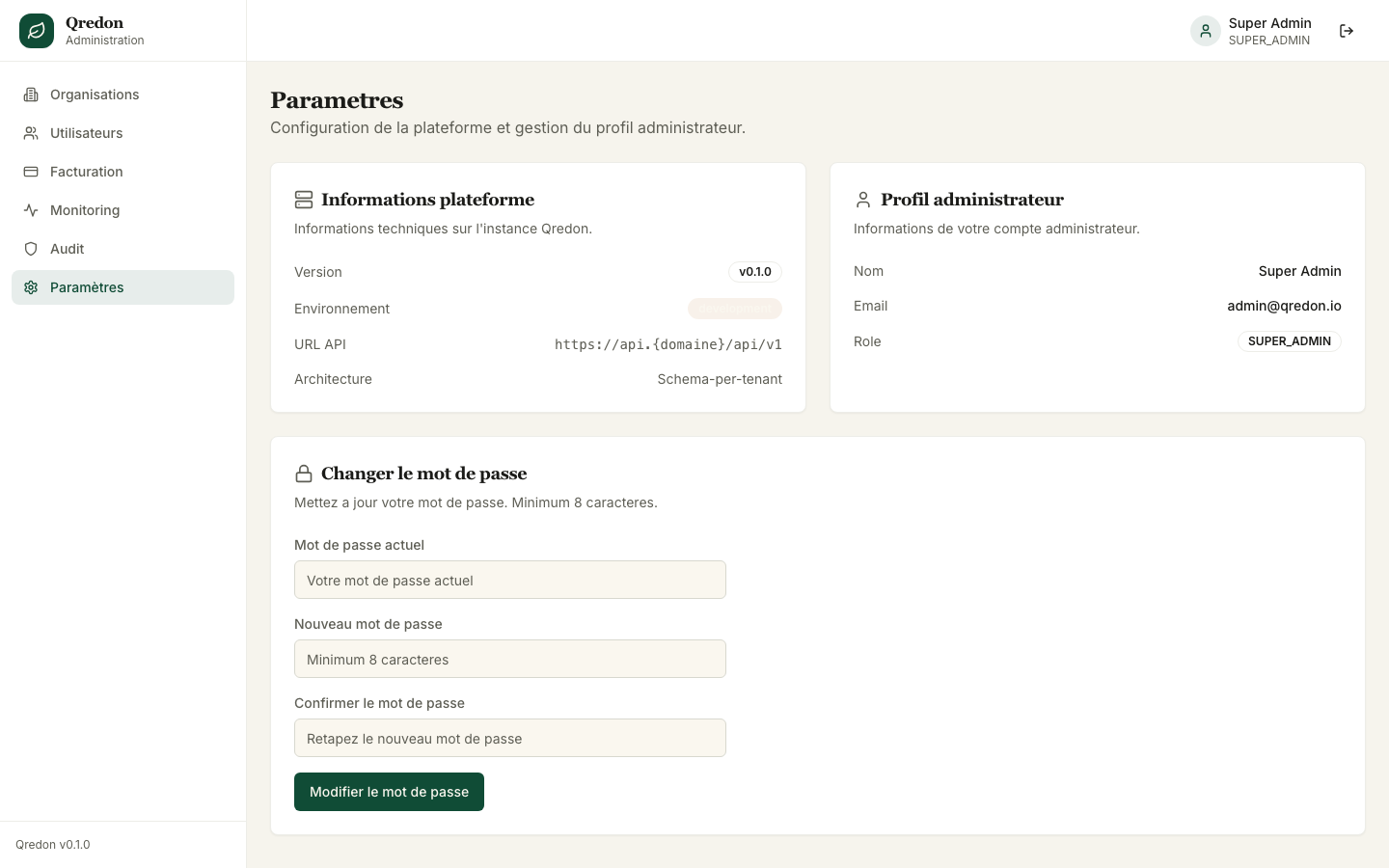Focus the Confirmer le mot de passe field
The height and width of the screenshot is (868, 1389).
point(510,738)
